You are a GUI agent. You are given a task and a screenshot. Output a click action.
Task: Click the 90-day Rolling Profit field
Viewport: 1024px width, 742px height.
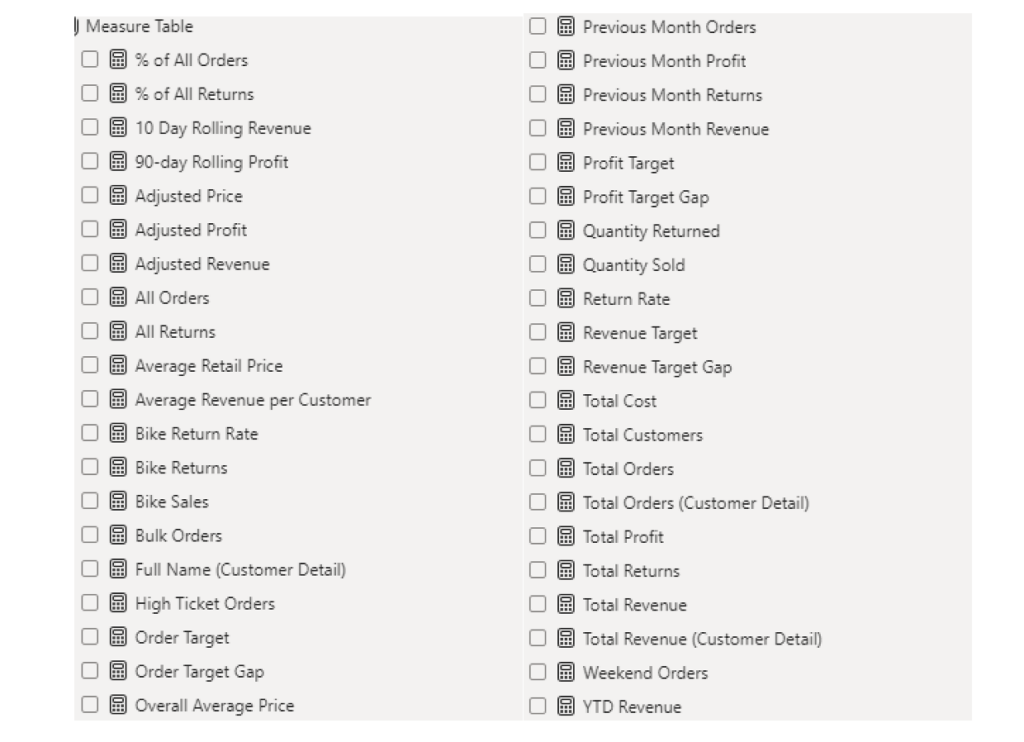212,162
